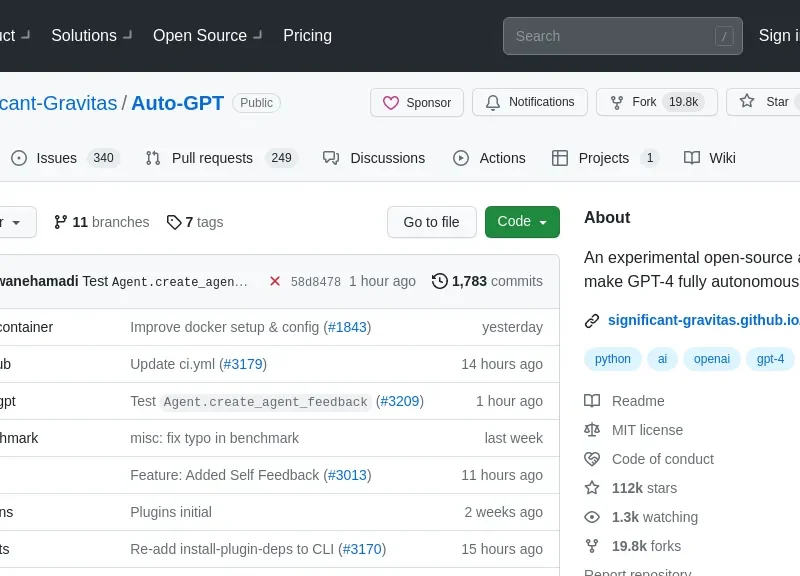Open pull request #1843 link
The image size is (800, 576).
point(347,327)
